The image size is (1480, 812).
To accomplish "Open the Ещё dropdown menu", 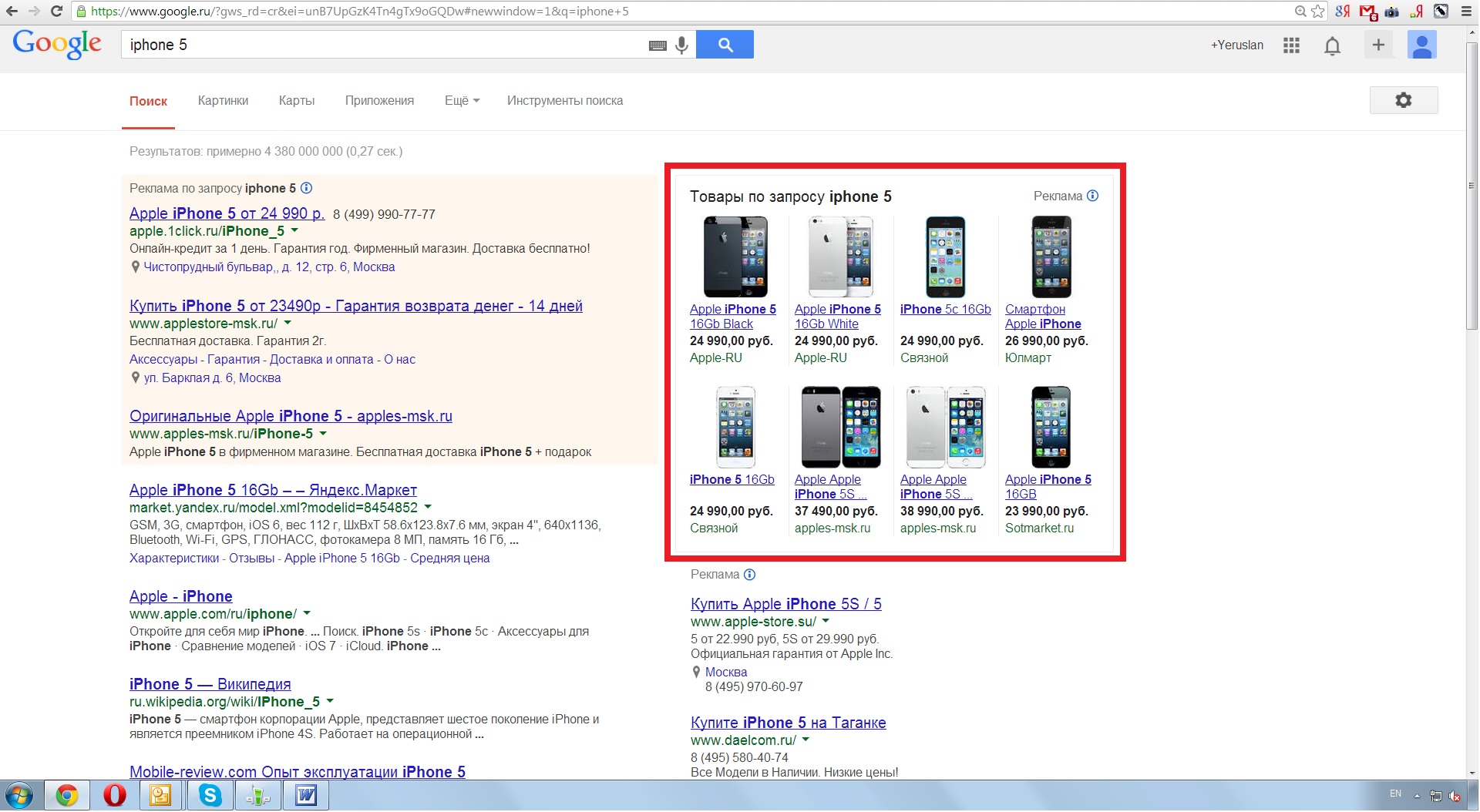I will pos(462,101).
